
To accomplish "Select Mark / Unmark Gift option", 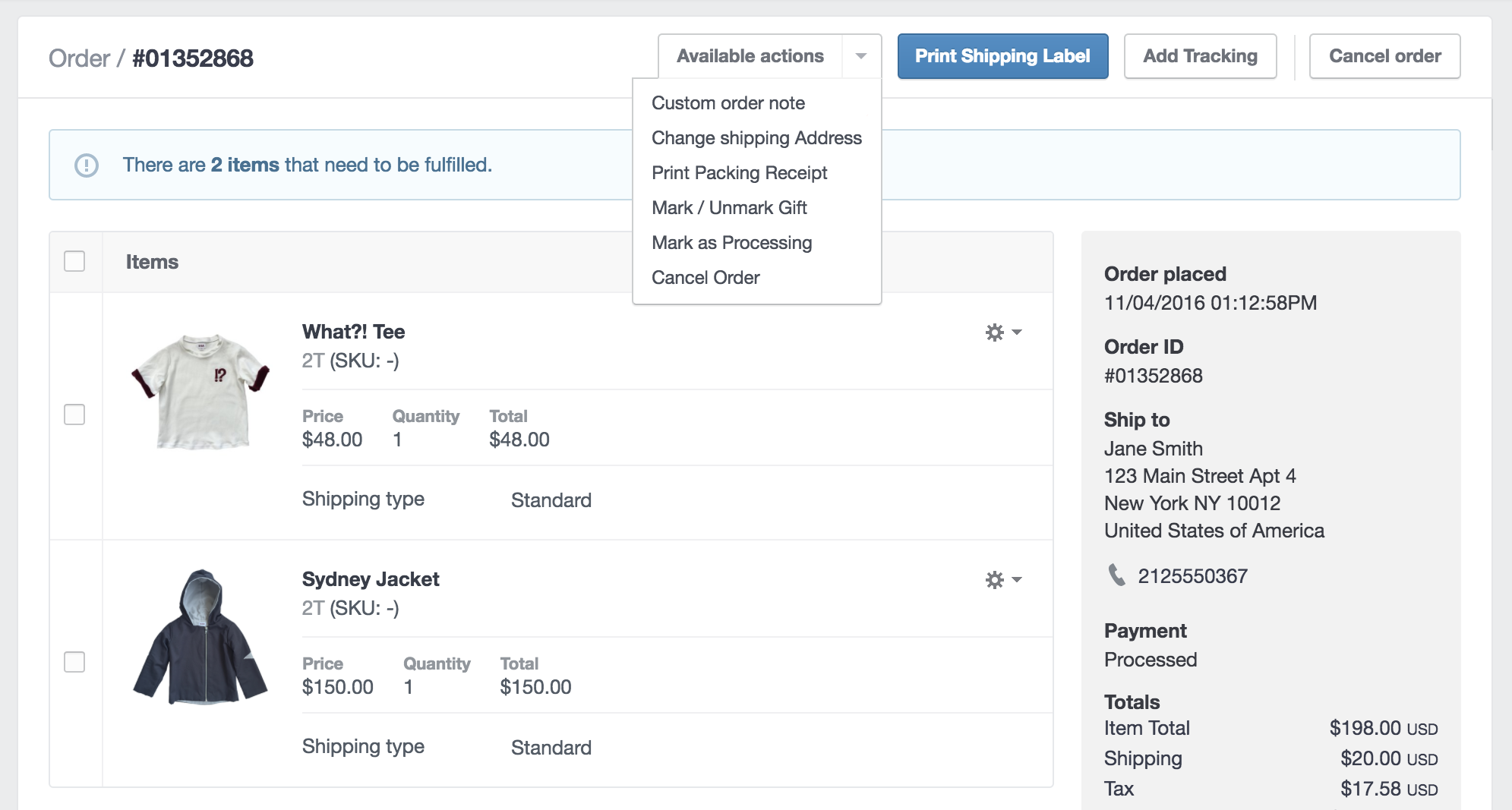I will tap(729, 208).
